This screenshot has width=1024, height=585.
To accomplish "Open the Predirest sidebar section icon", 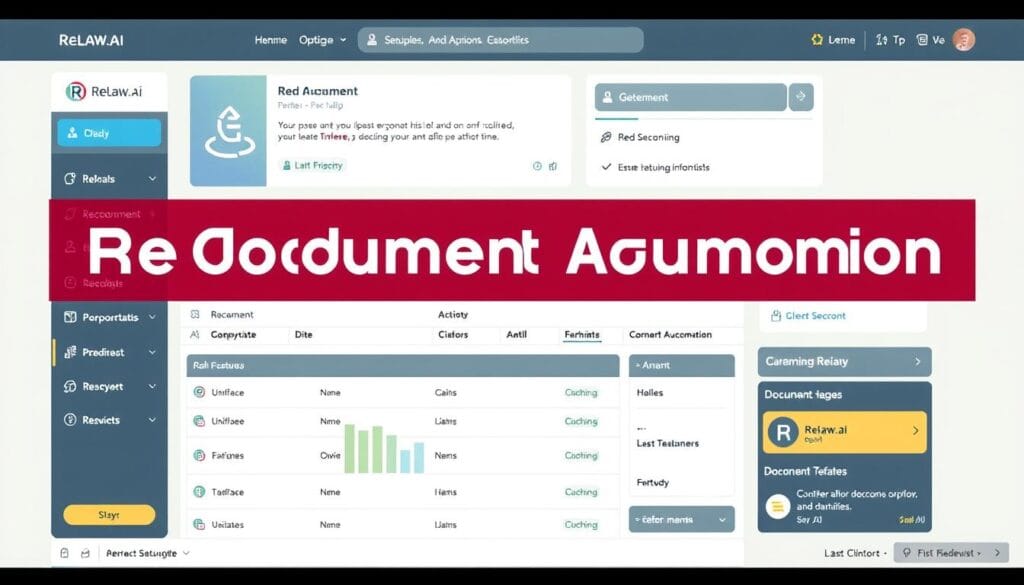I will pos(71,352).
